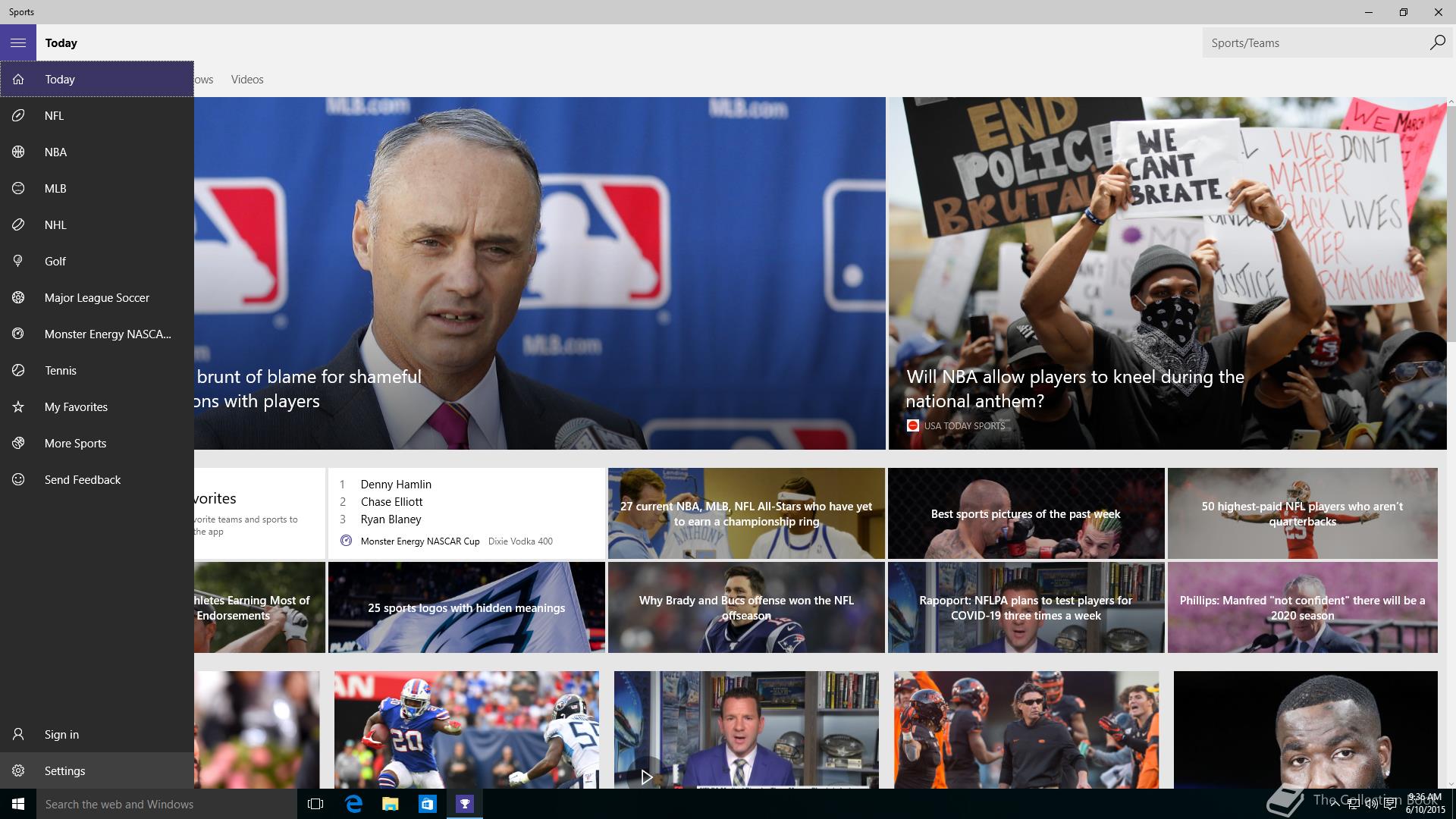Click Ryan Blaney in NASCAR standings
The image size is (1456, 819).
click(391, 519)
